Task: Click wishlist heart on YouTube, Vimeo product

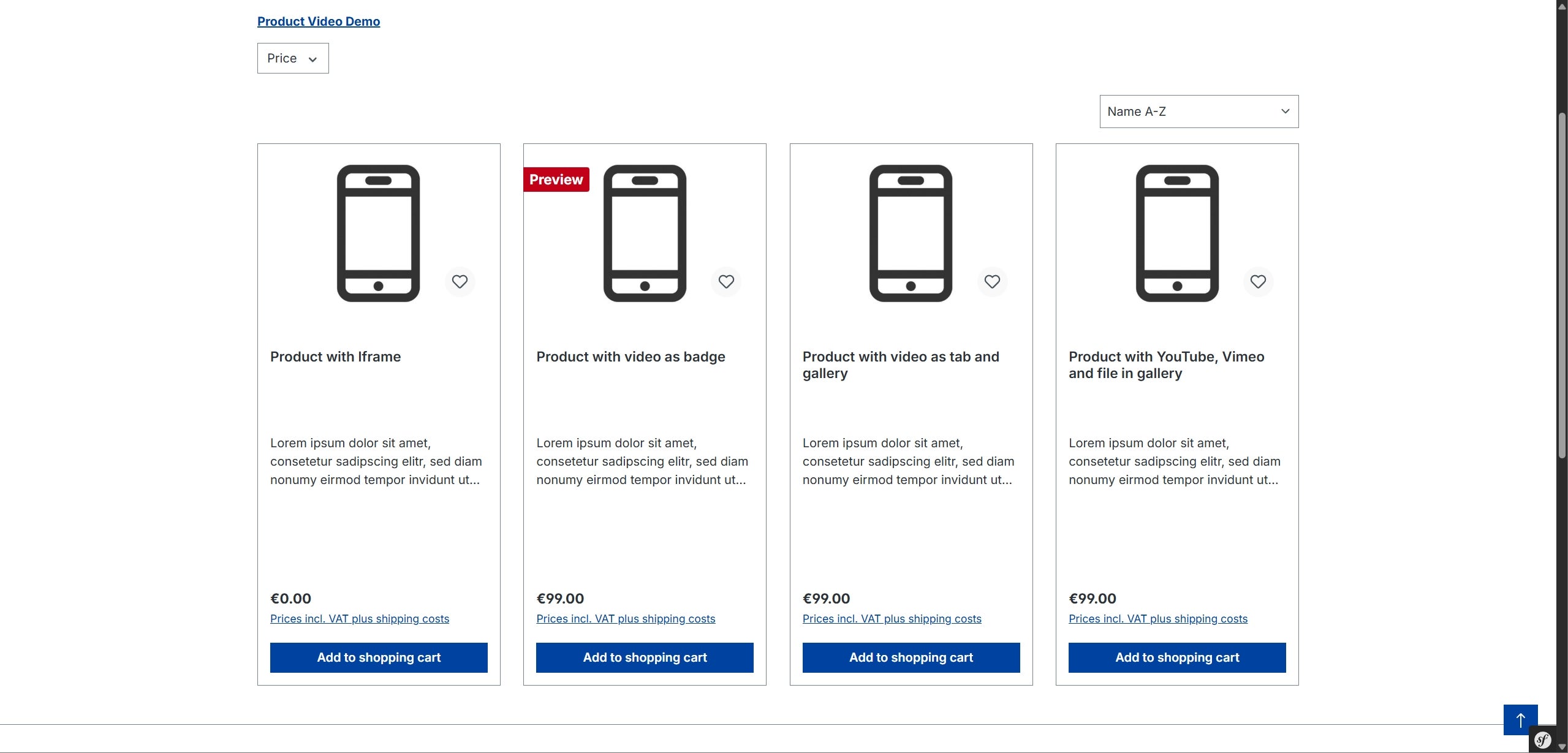Action: [x=1258, y=282]
